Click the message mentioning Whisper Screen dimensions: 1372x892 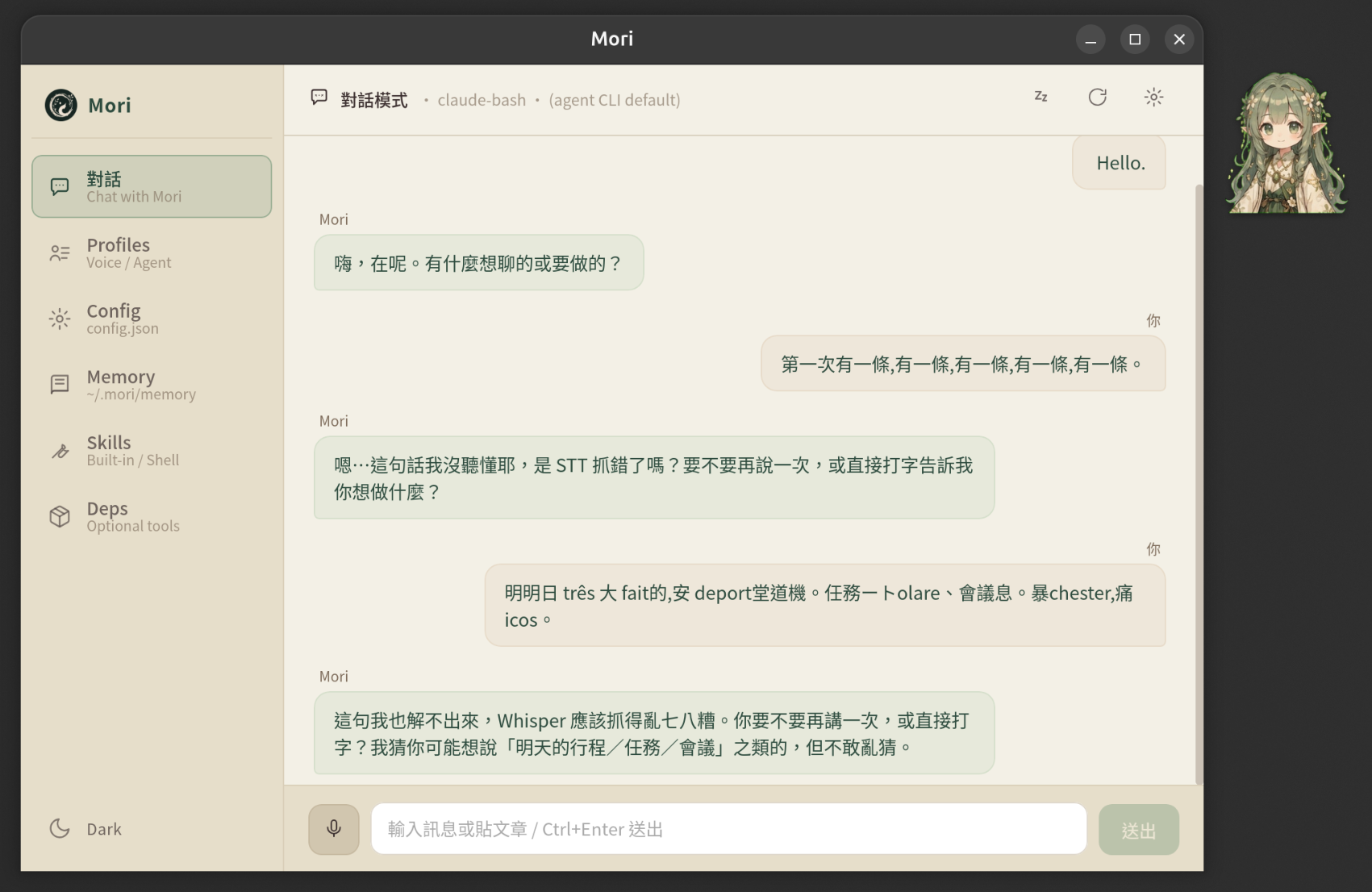(654, 732)
